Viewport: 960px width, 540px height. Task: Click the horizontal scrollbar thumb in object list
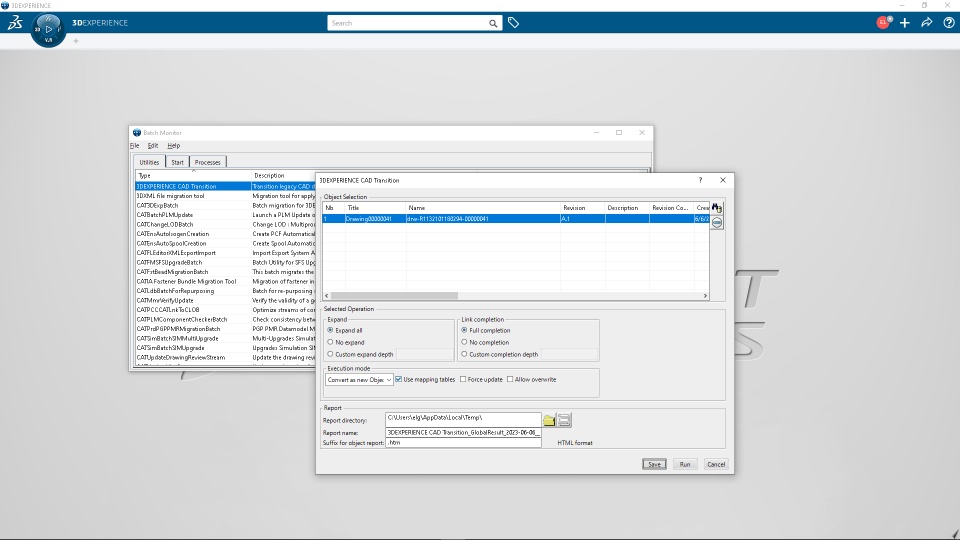(x=395, y=296)
